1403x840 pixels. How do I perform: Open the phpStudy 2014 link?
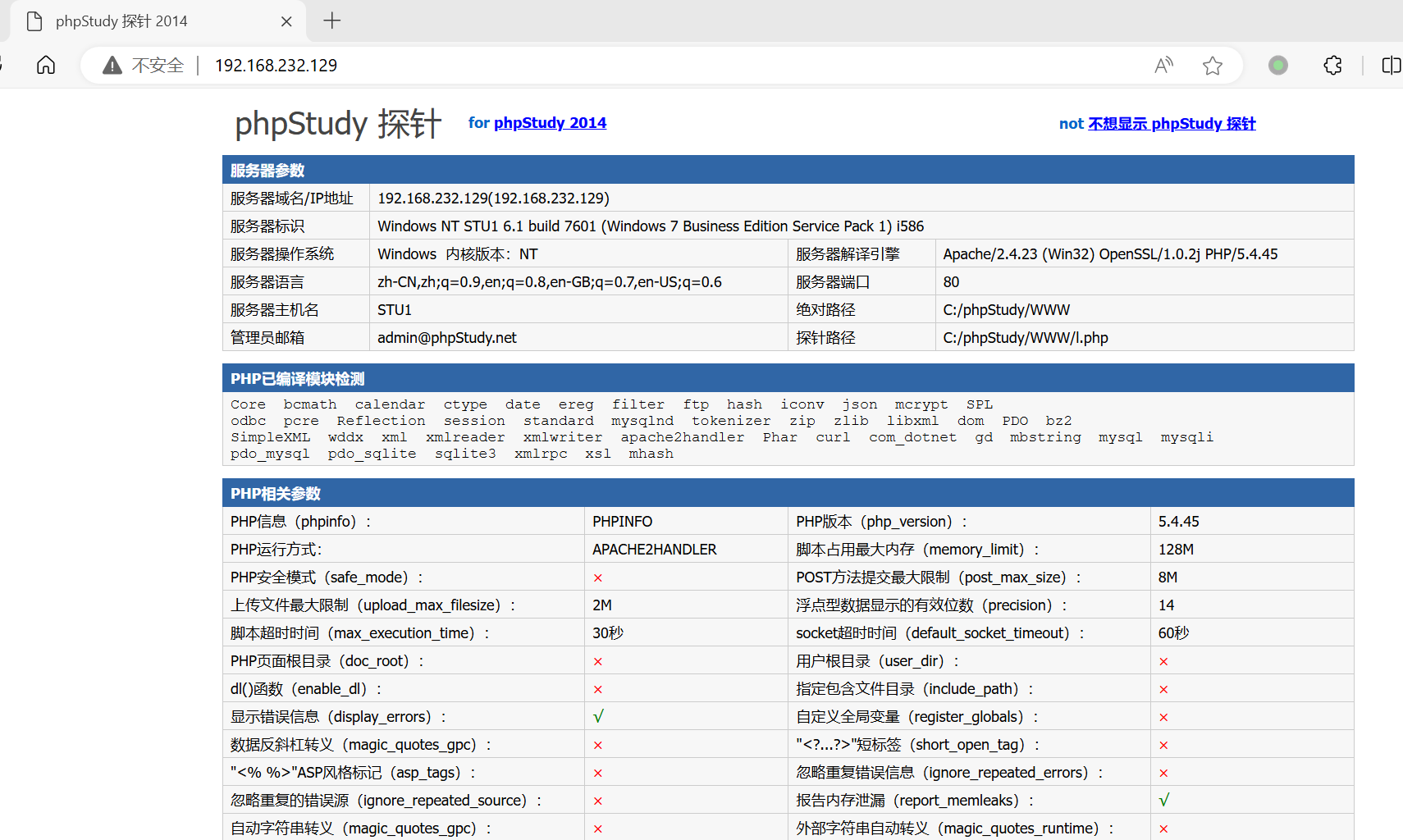(x=550, y=123)
